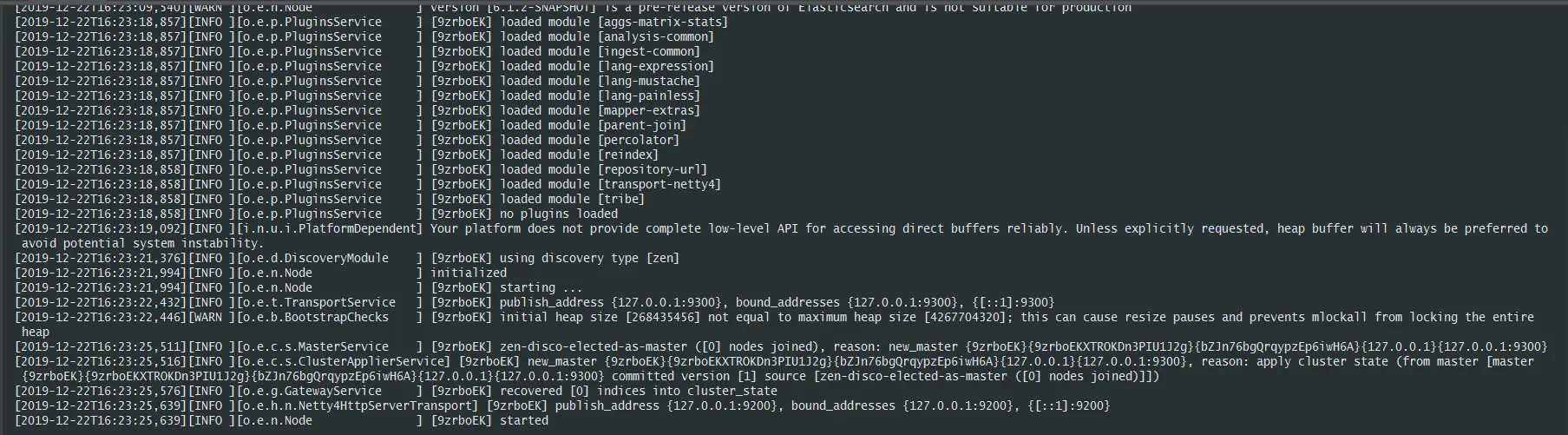
Task: Click the 'initialized' log message
Action: 469,274
